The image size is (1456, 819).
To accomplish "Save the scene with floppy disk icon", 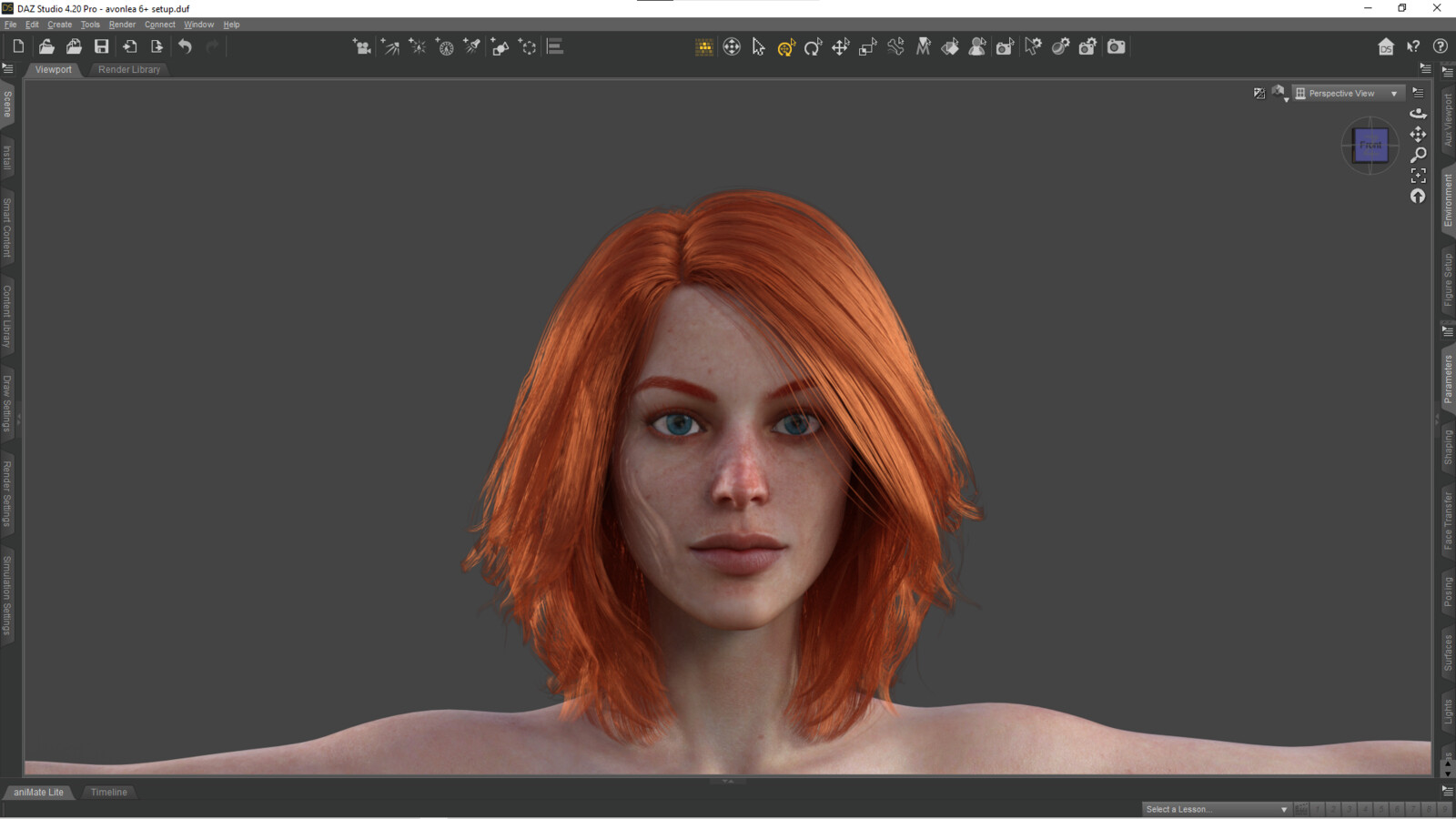I will (x=102, y=46).
